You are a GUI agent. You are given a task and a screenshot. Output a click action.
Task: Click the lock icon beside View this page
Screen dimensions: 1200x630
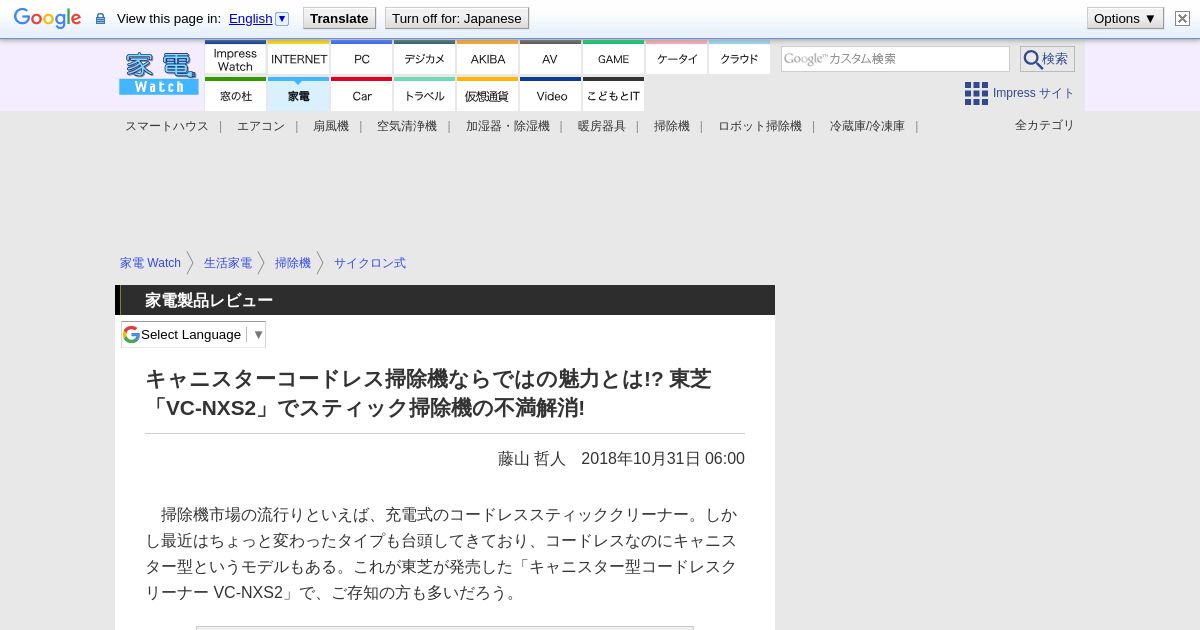[x=100, y=19]
